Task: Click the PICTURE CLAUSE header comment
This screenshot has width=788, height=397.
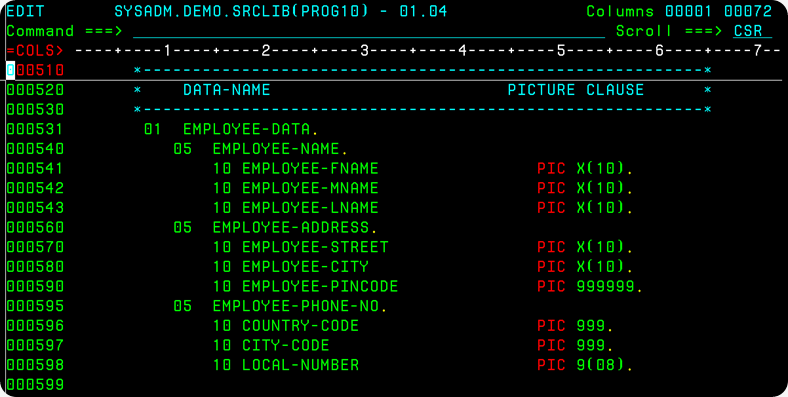Action: [x=575, y=90]
